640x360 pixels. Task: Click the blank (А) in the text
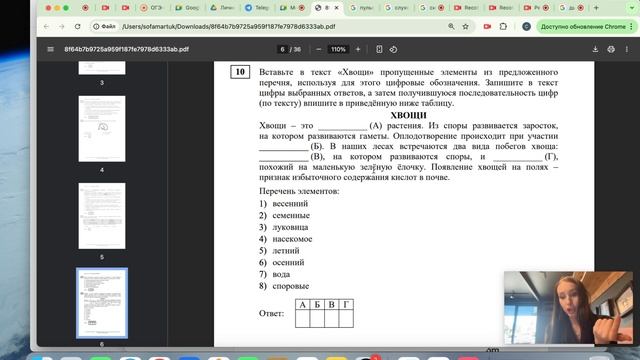(x=343, y=127)
